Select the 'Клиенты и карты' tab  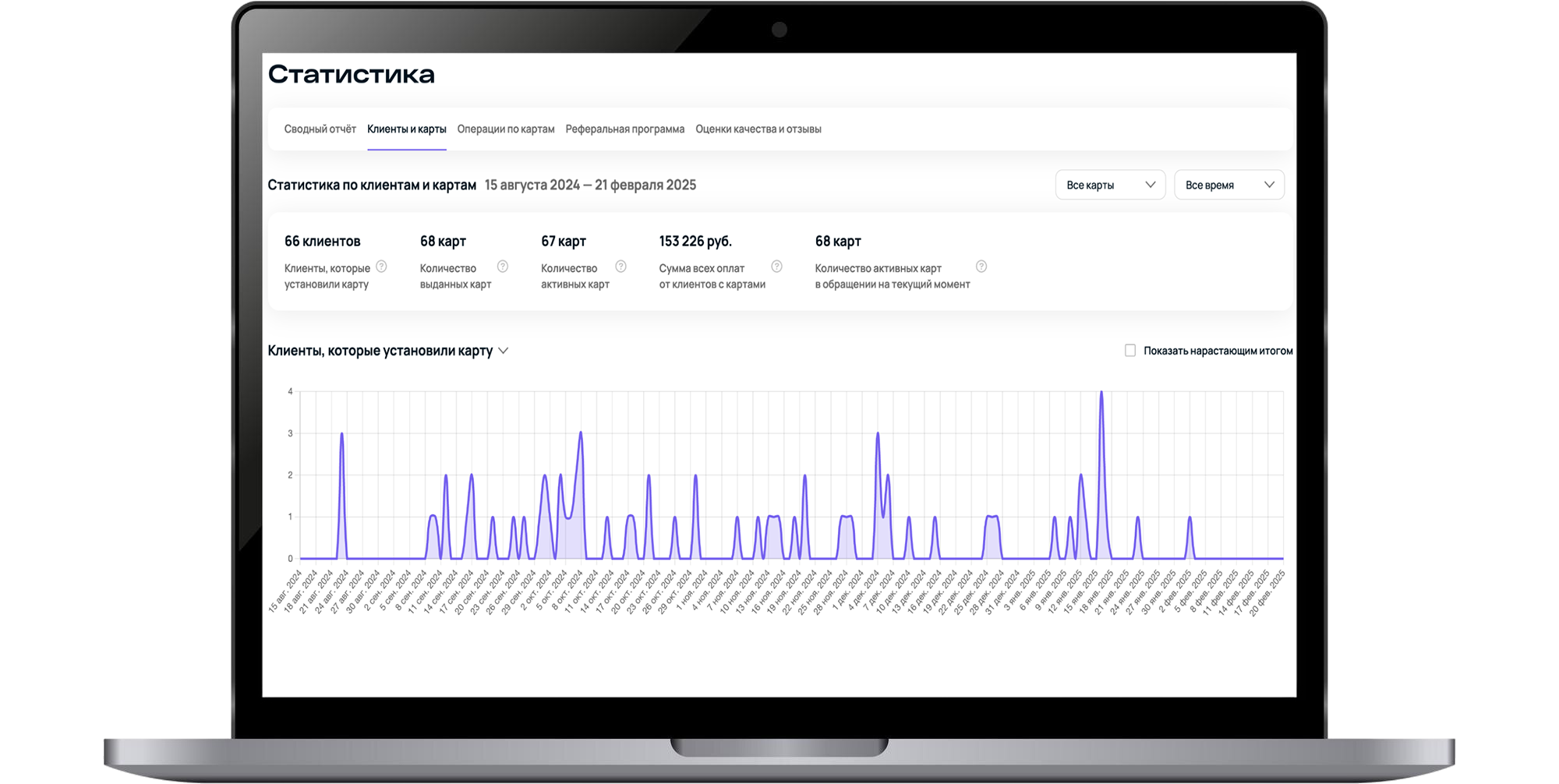[406, 129]
